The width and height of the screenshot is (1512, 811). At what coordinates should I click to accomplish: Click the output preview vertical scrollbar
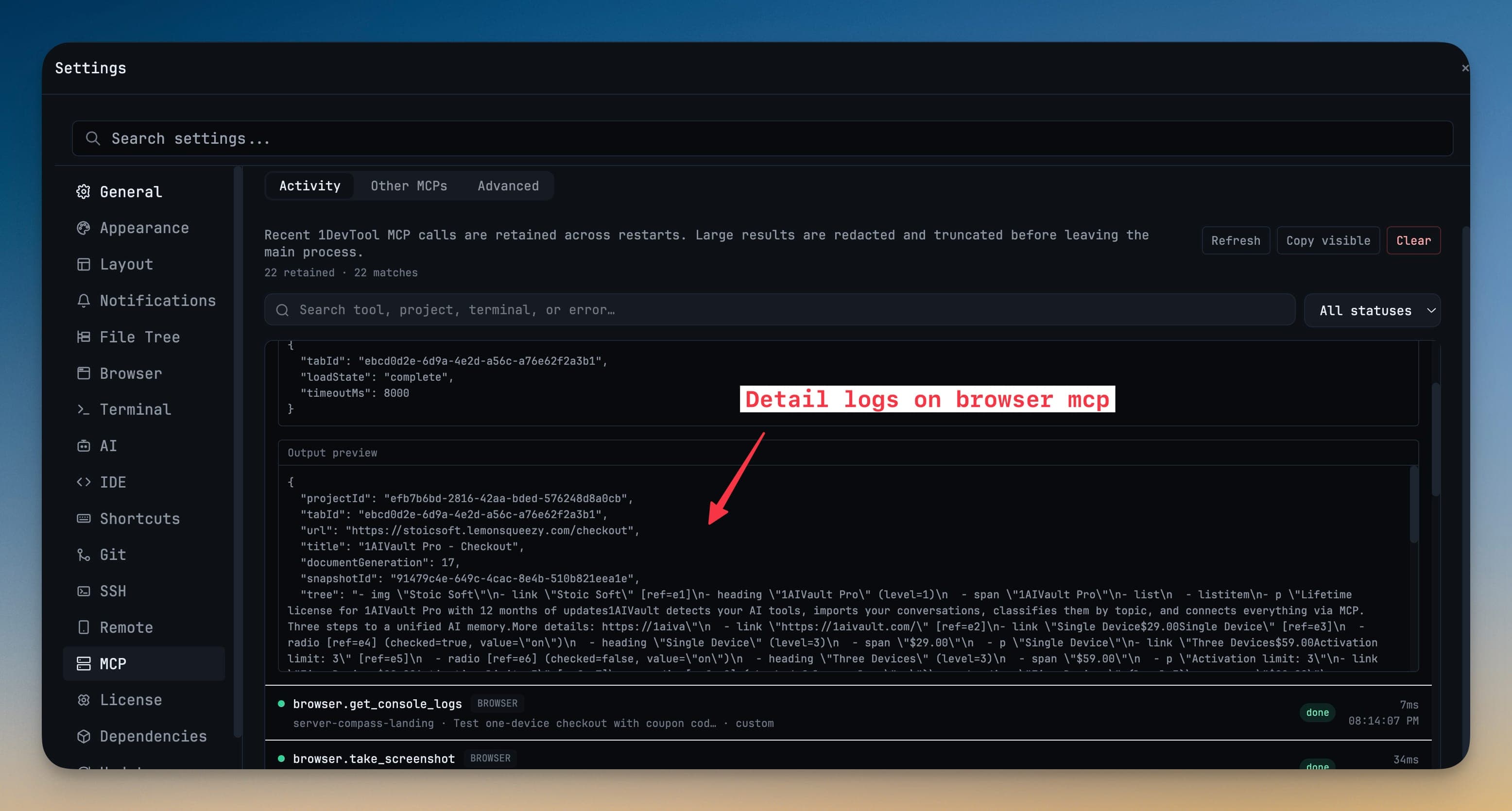click(x=1413, y=505)
